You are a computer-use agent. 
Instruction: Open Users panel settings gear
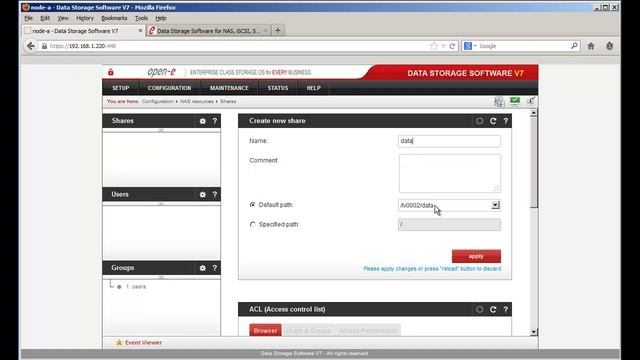click(202, 195)
